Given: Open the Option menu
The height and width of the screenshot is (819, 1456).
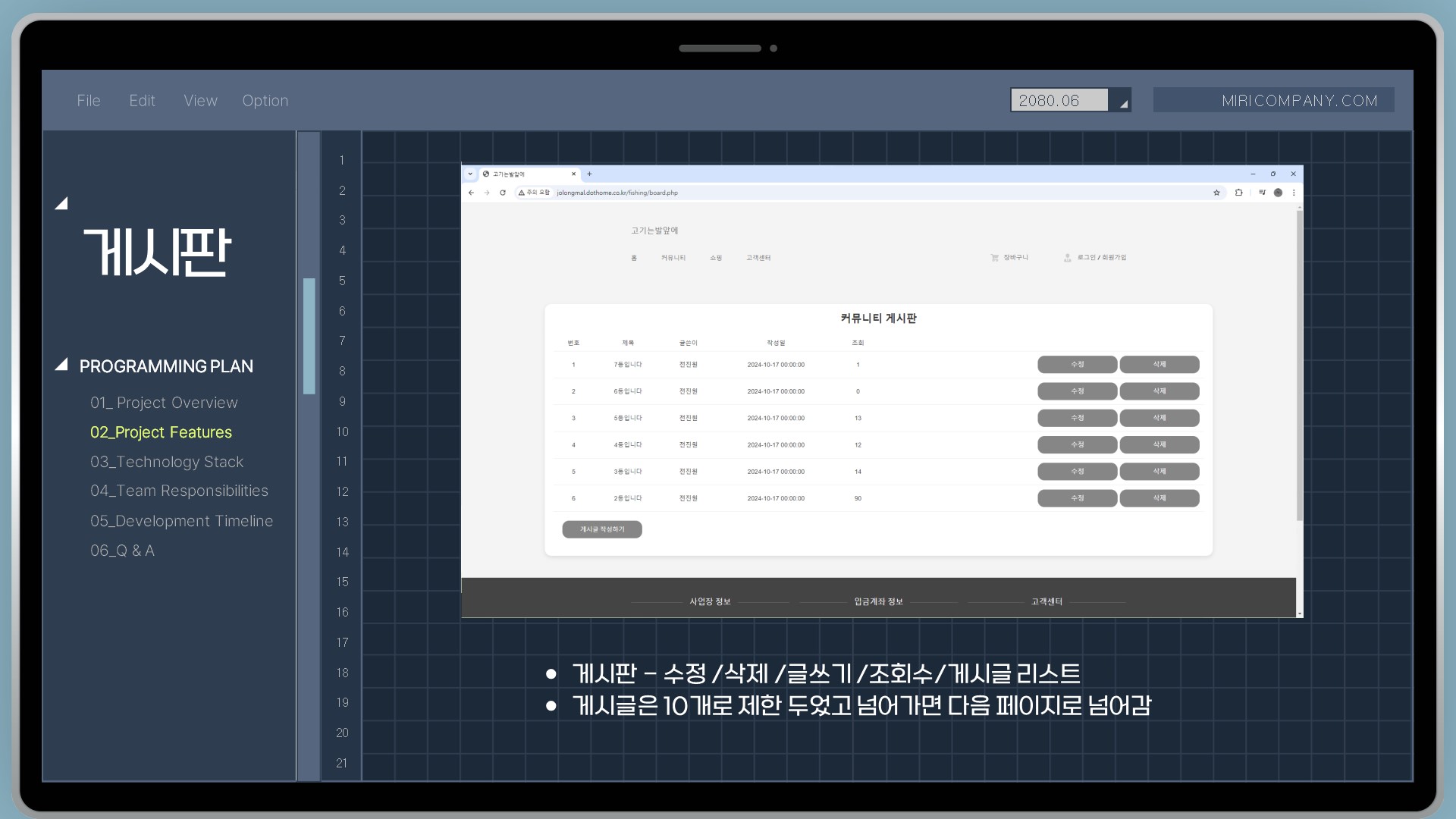Looking at the screenshot, I should (x=265, y=100).
